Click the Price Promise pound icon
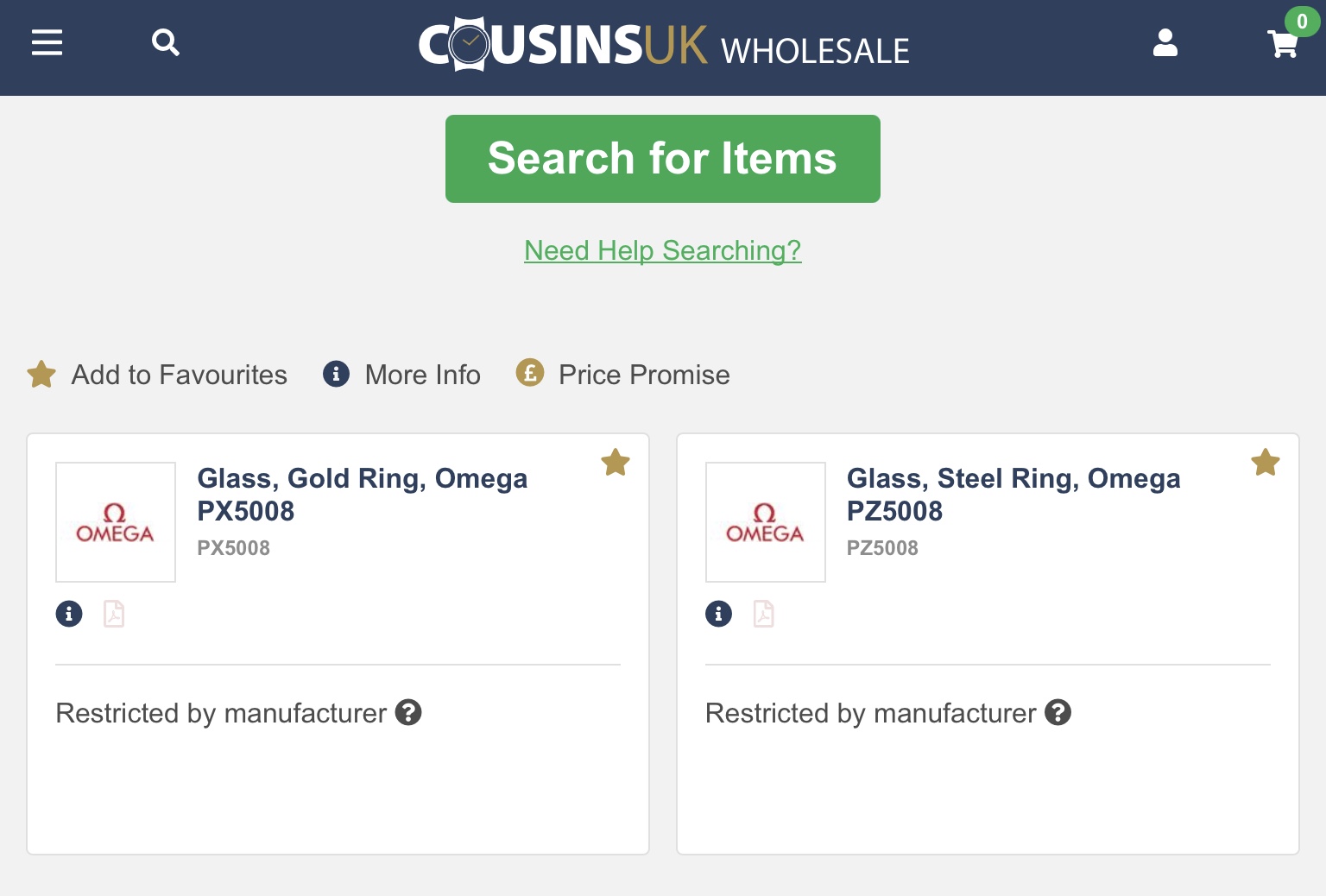1326x896 pixels. tap(530, 373)
